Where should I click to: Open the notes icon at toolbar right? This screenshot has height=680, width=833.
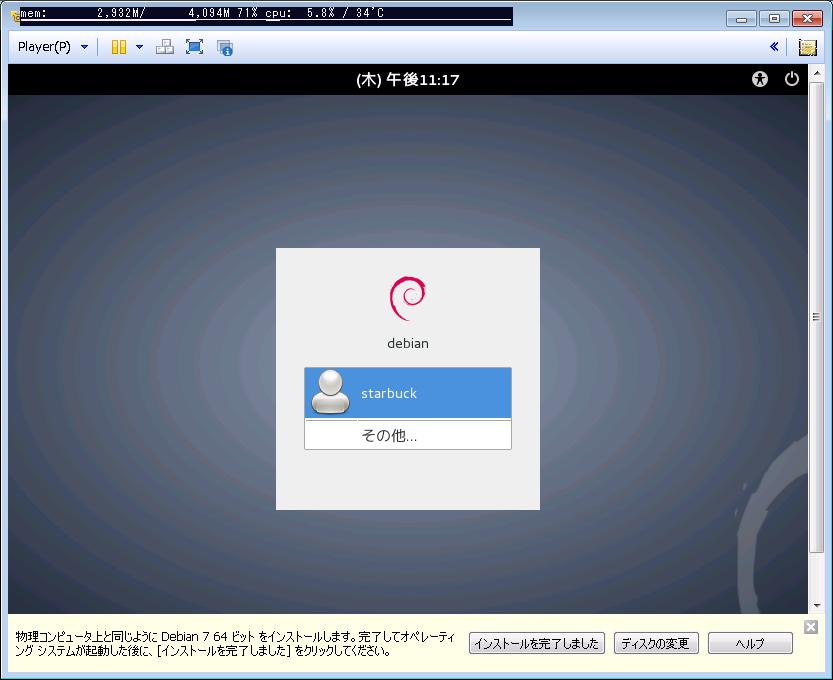point(807,47)
